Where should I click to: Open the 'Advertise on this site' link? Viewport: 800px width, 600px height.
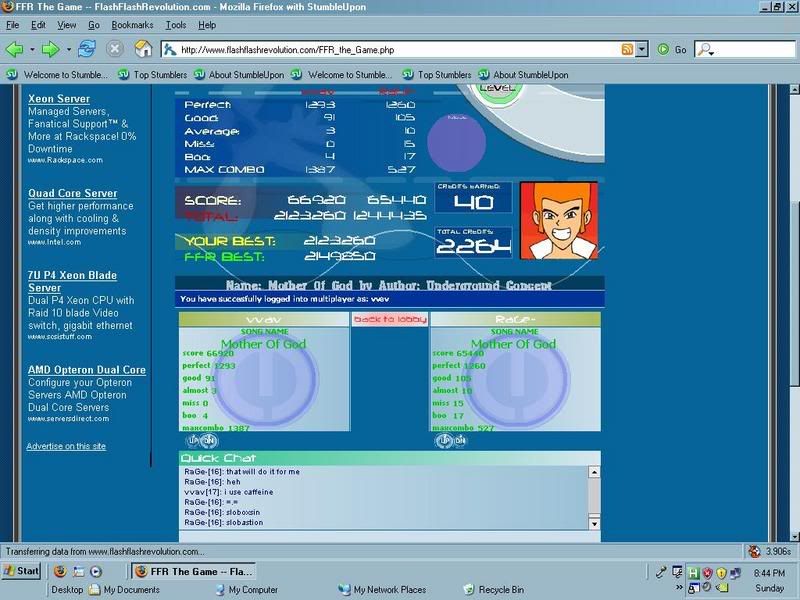(x=66, y=446)
